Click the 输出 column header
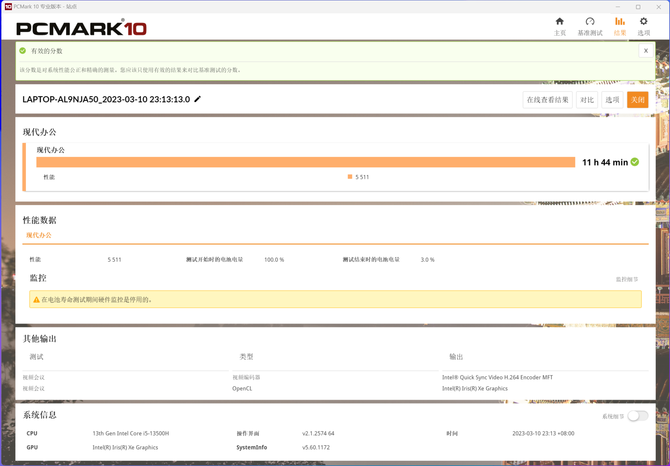The height and width of the screenshot is (466, 670). (x=456, y=357)
